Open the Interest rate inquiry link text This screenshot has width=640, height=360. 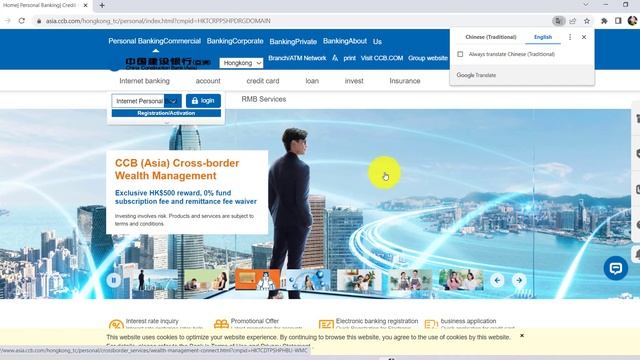pos(152,321)
